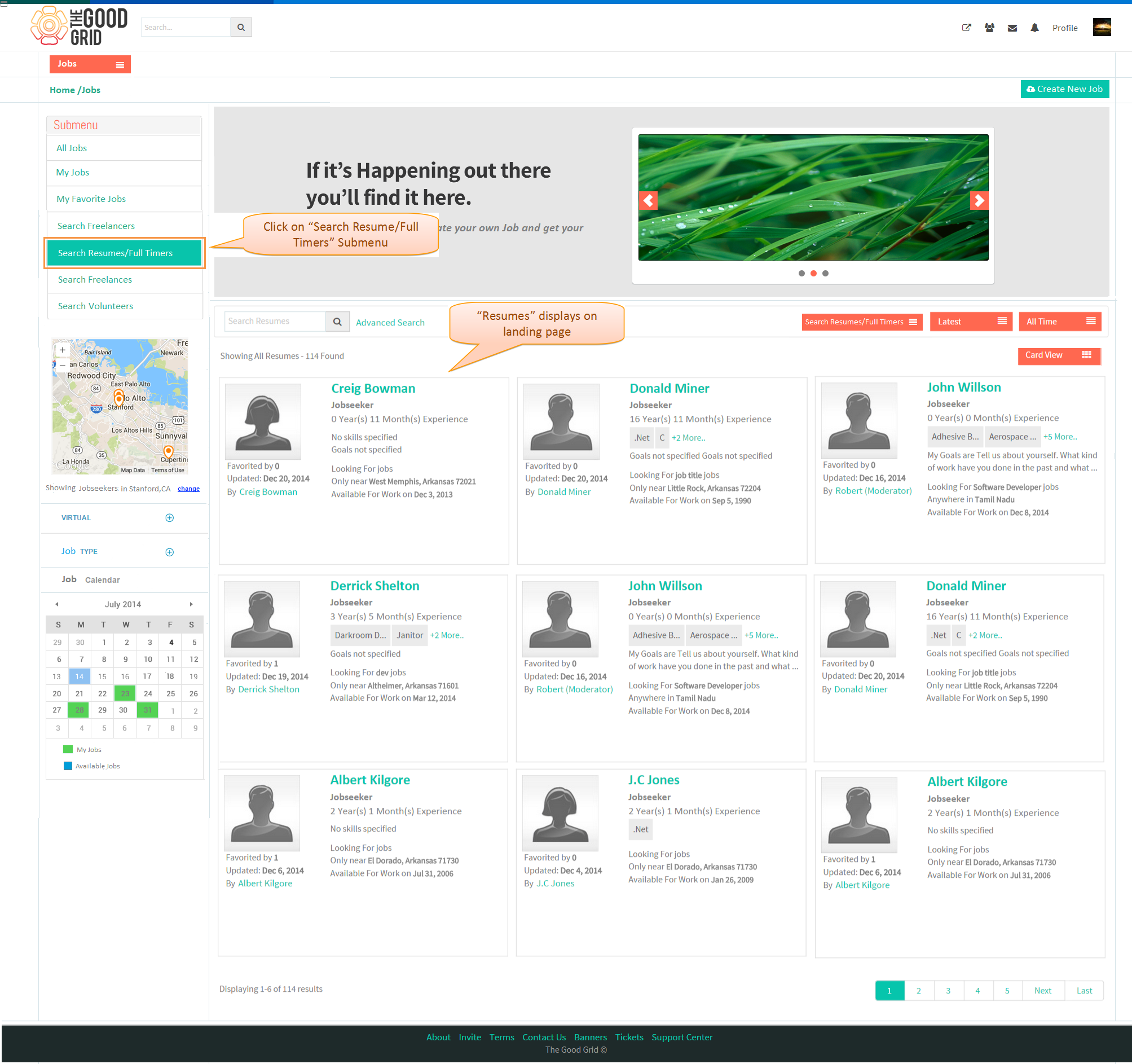
Task: Open Robert (Moderator) author link on top card
Action: pyautogui.click(x=873, y=491)
